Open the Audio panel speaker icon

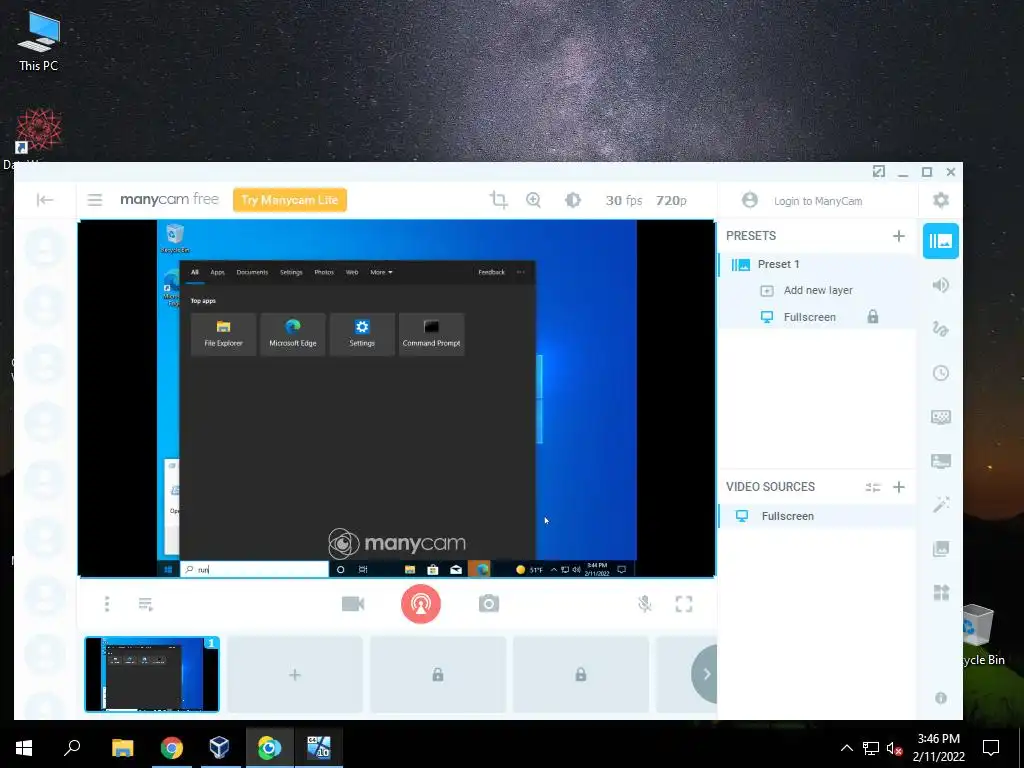point(941,285)
